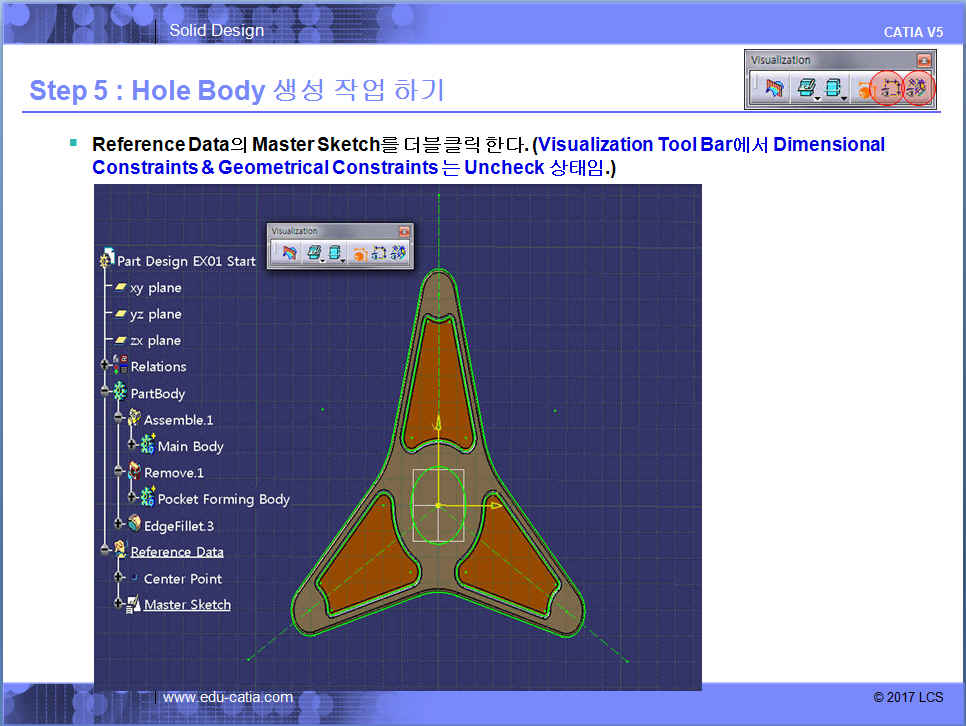Image resolution: width=966 pixels, height=726 pixels.
Task: Click Geometrical Constraints icon in viewport's floating toolbar
Action: [398, 253]
